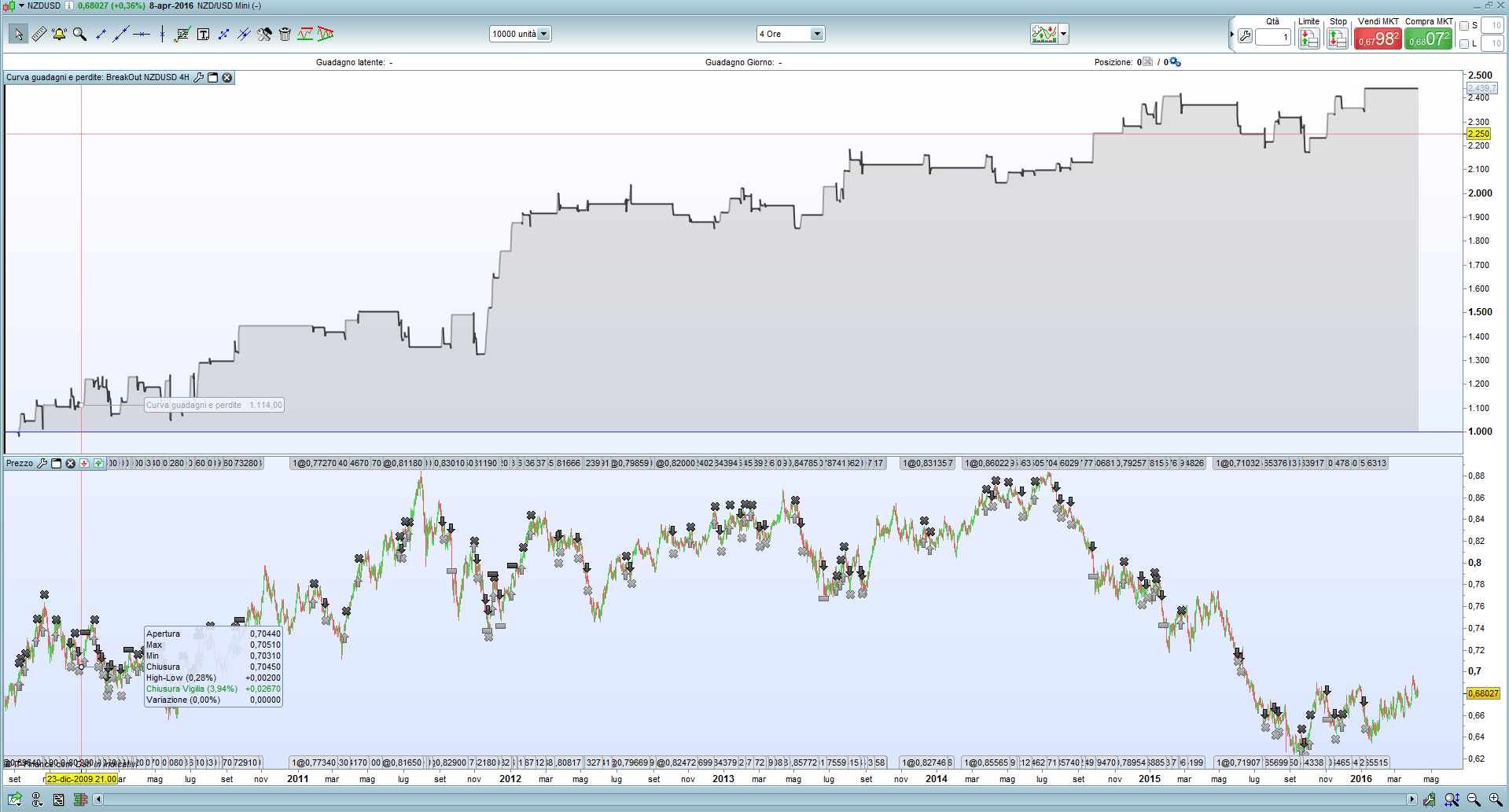Click the blue zoom-area icon at bottom right
Viewport: 1509px width, 812px height.
pyautogui.click(x=1452, y=799)
